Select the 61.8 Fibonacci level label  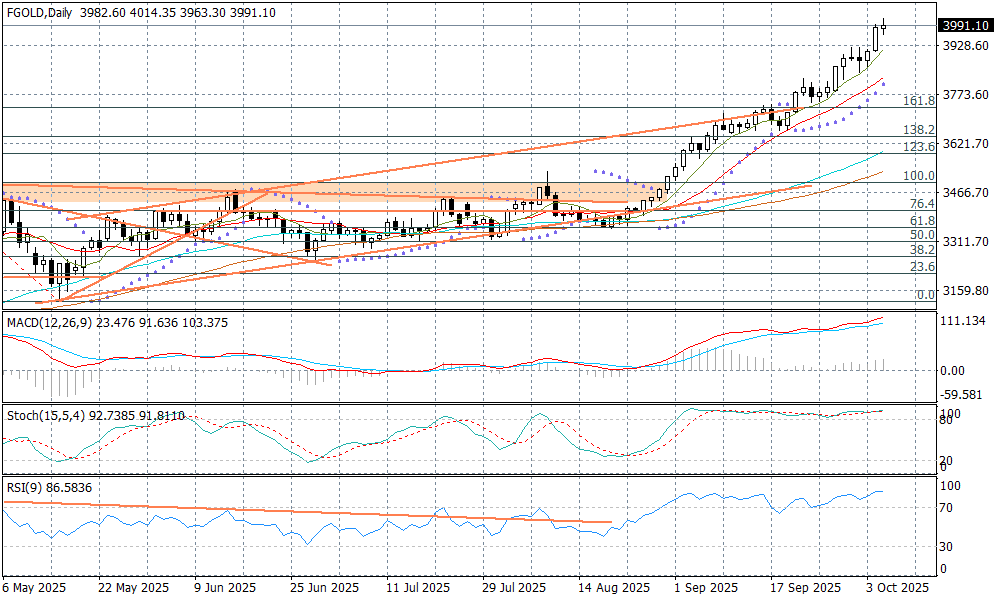[921, 220]
